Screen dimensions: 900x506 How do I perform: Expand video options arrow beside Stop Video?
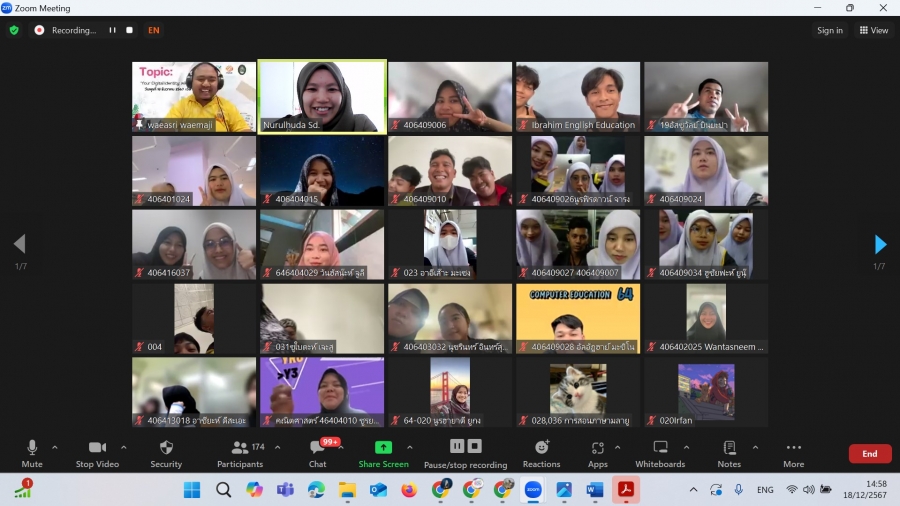tap(124, 447)
